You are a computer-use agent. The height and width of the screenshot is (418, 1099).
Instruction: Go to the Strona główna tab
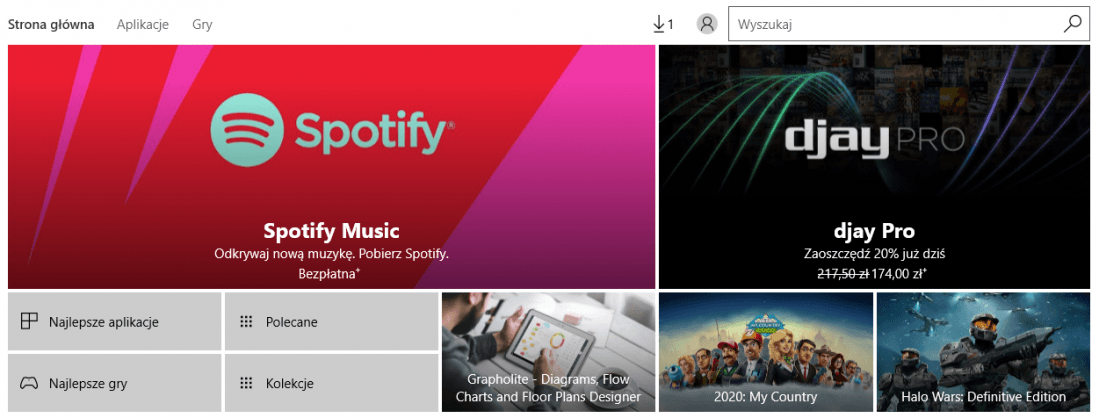[x=50, y=25]
